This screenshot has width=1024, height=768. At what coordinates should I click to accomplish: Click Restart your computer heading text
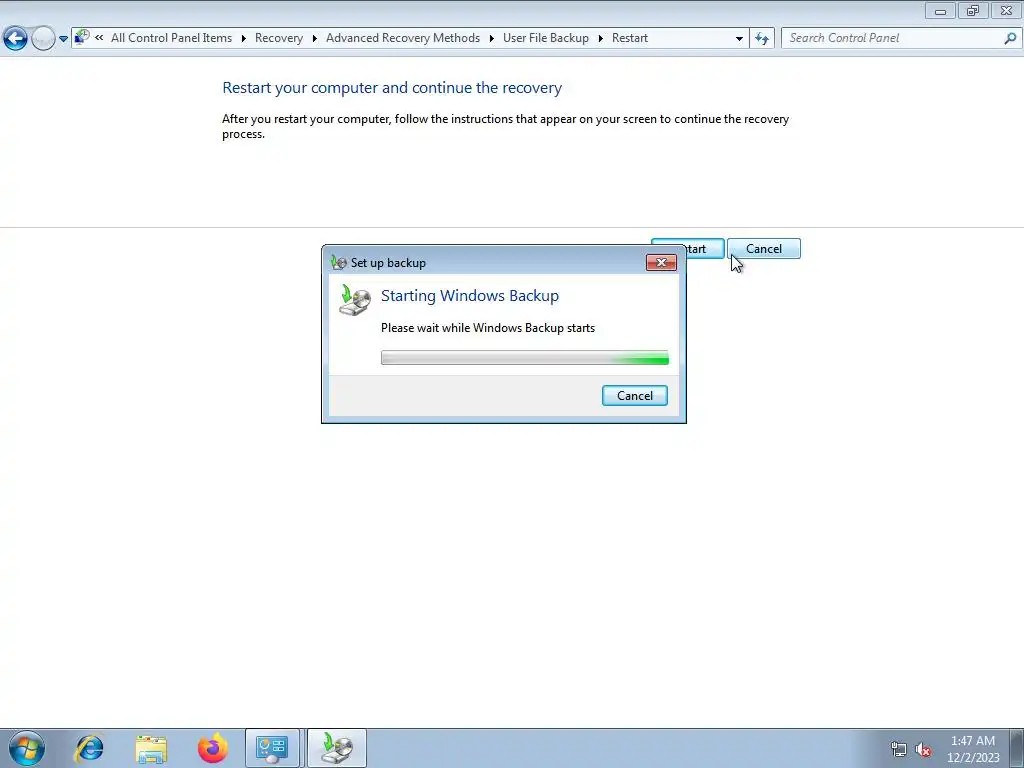(x=392, y=88)
